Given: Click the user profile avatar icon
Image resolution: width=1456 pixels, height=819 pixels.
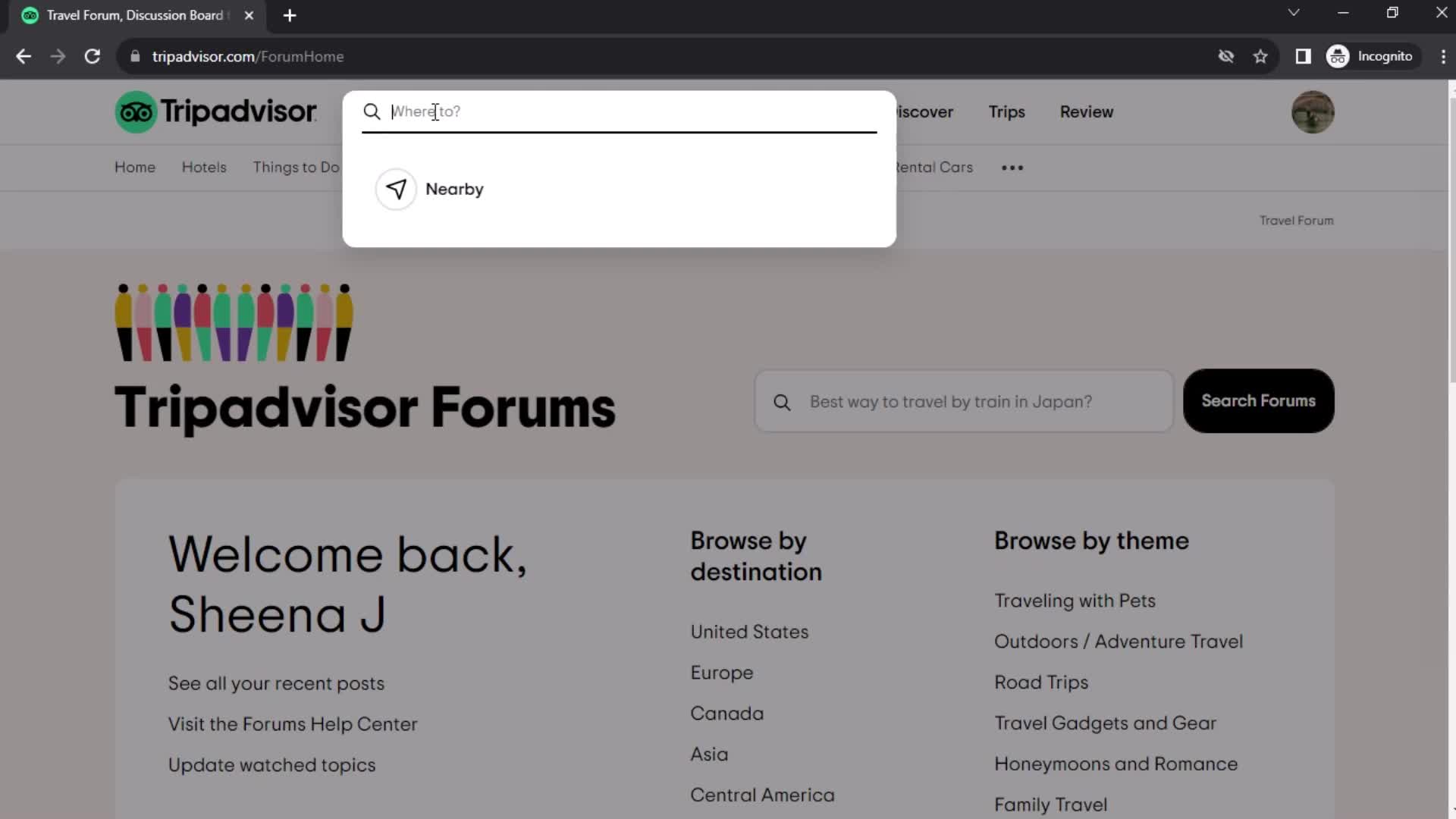Looking at the screenshot, I should click(1312, 112).
